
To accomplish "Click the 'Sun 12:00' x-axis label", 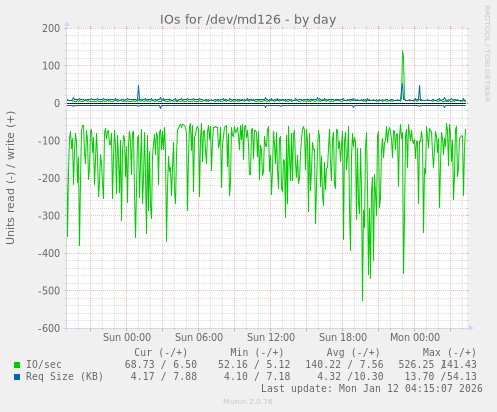I will (x=271, y=337).
